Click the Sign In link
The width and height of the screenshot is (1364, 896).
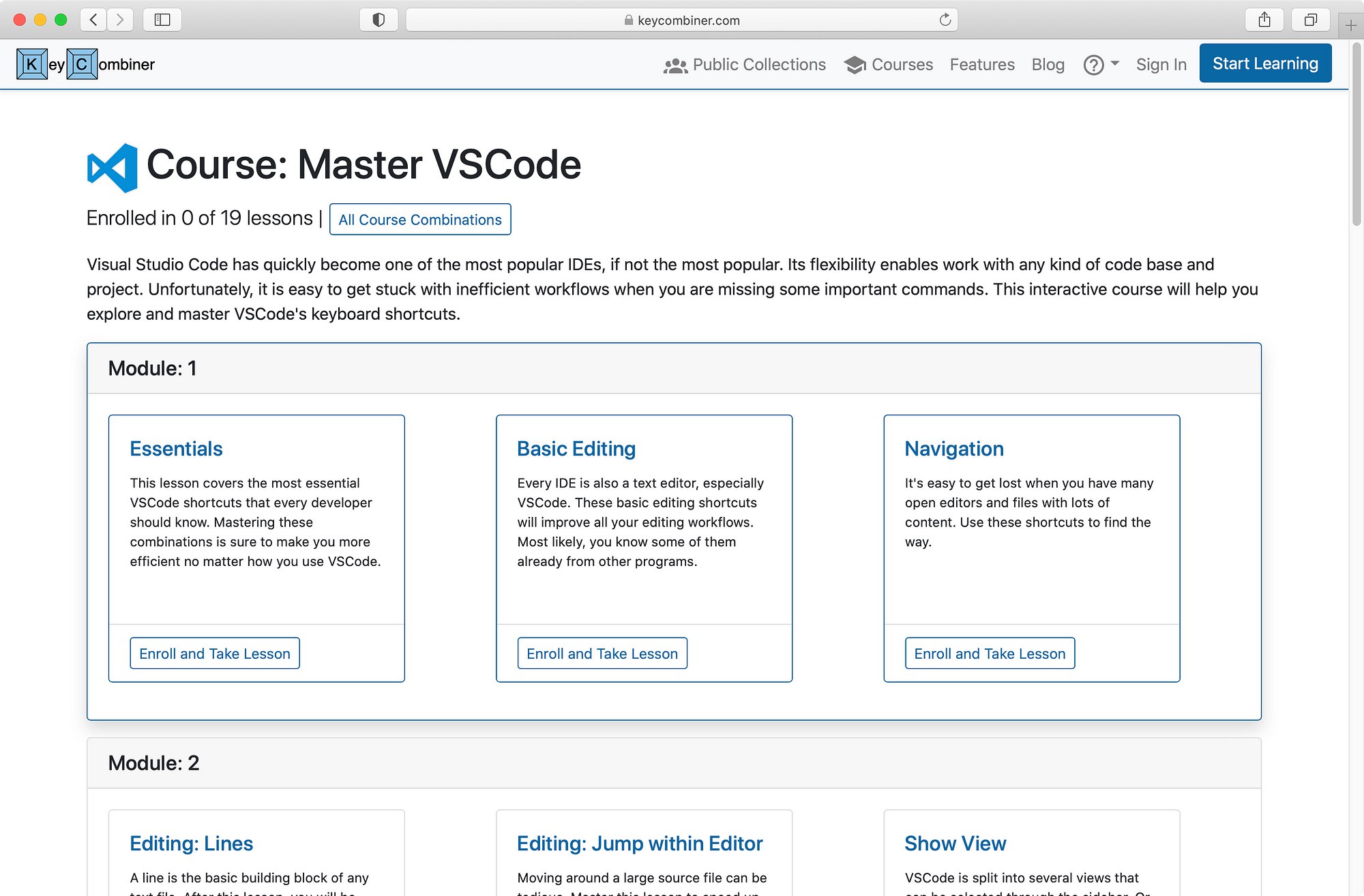1161,65
